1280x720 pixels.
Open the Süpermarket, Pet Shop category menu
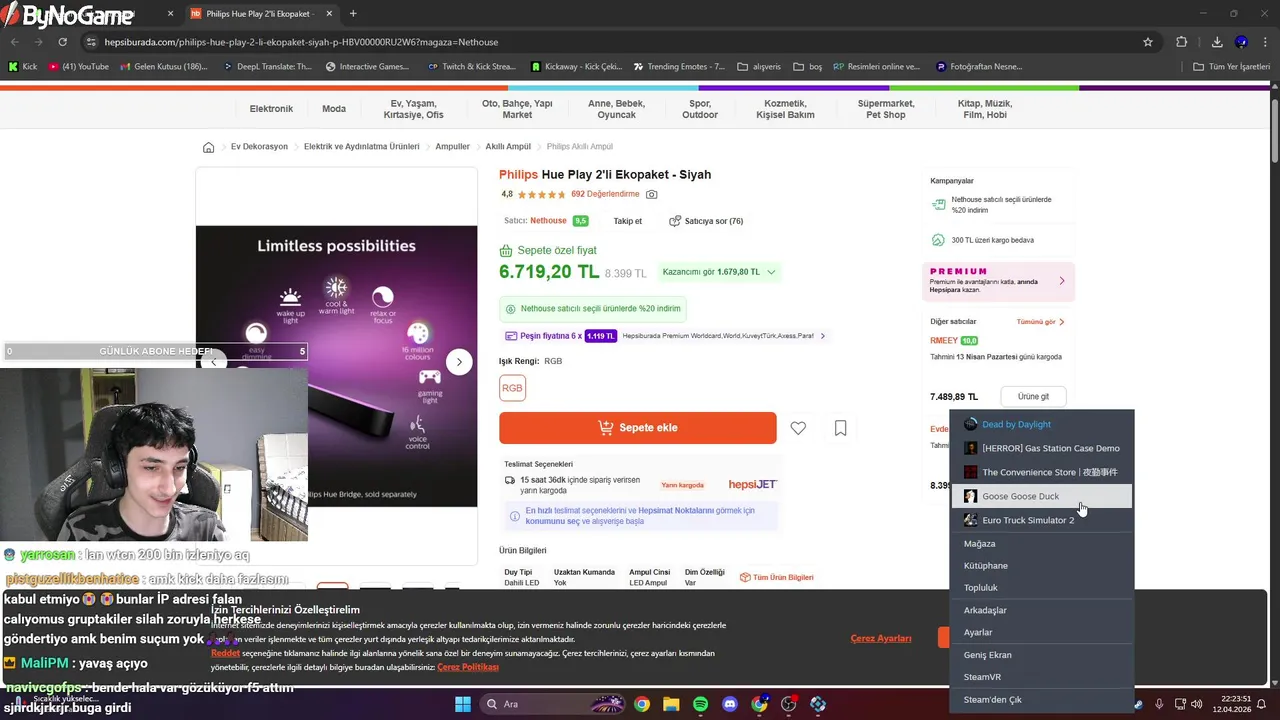886,109
